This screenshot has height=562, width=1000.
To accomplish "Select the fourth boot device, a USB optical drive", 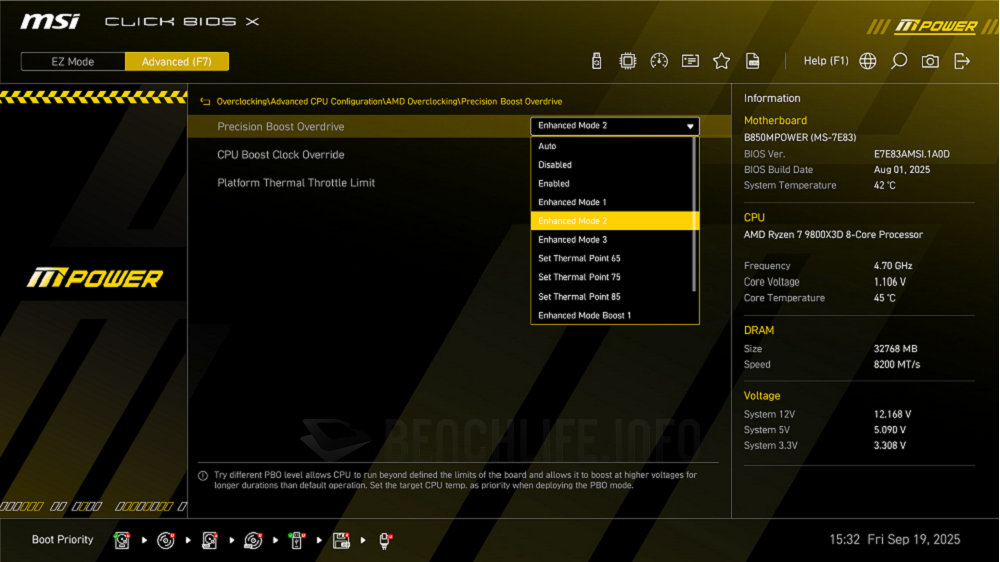I will click(253, 540).
